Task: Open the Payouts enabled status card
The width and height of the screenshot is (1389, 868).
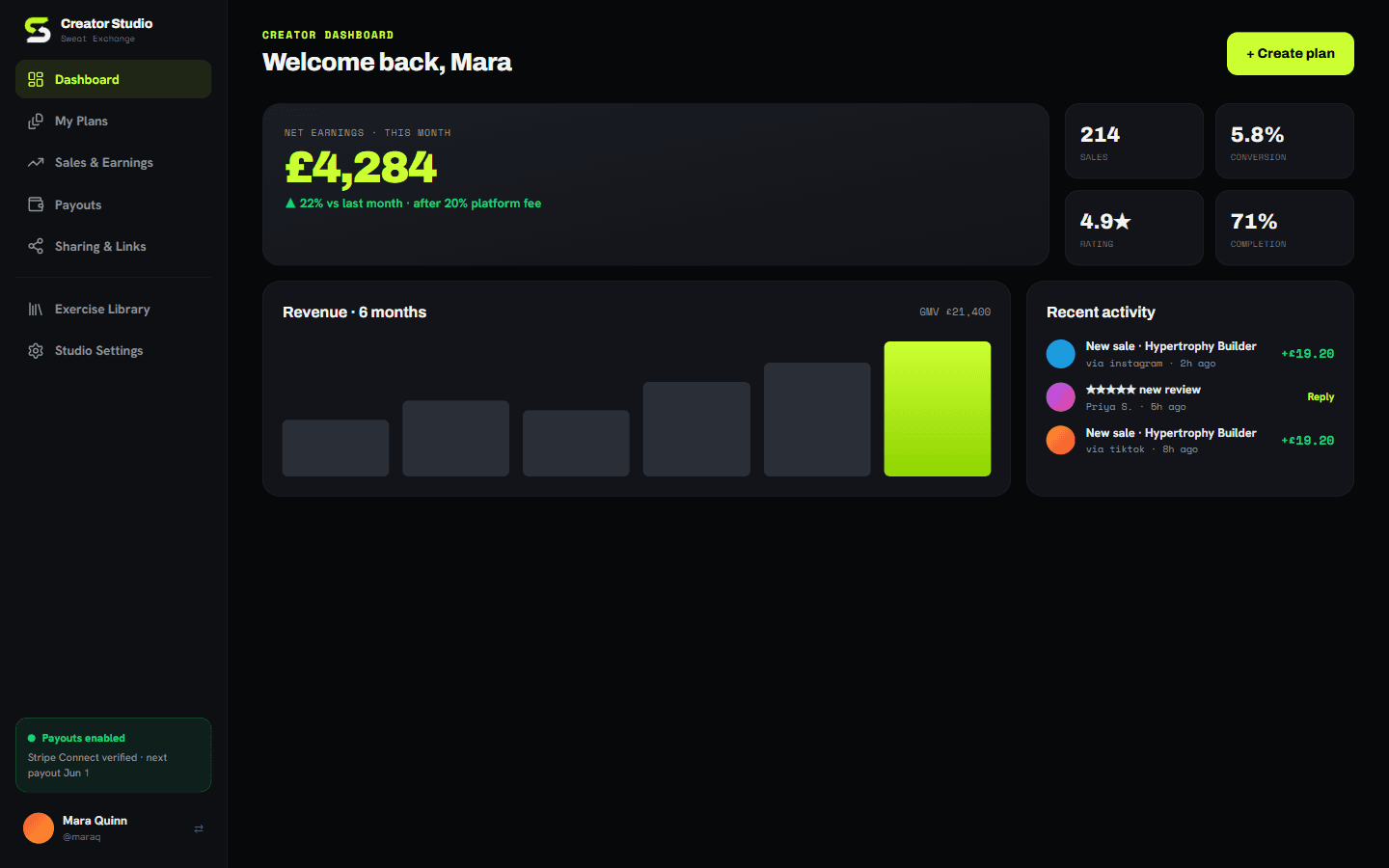Action: pyautogui.click(x=114, y=755)
